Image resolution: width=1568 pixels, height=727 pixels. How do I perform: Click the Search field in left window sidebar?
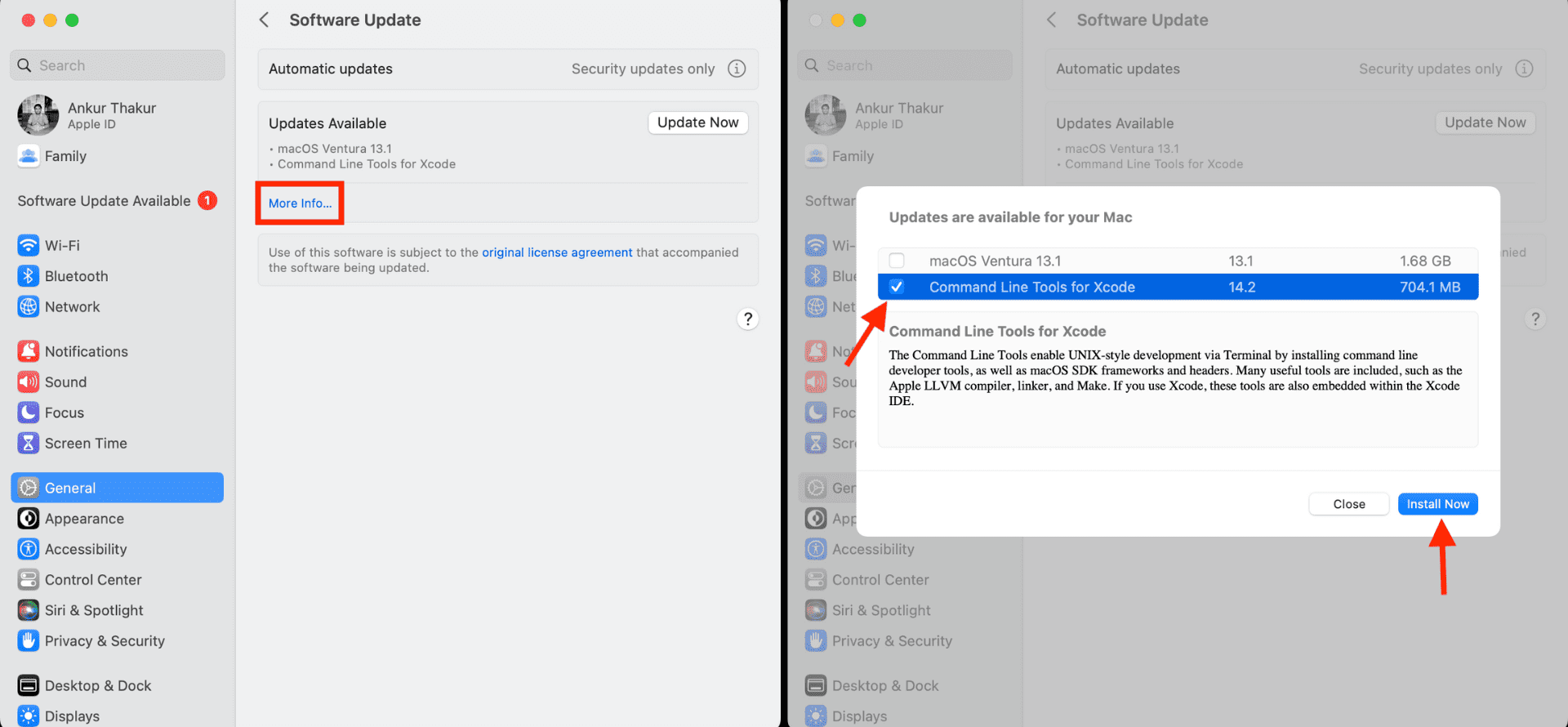(x=118, y=65)
